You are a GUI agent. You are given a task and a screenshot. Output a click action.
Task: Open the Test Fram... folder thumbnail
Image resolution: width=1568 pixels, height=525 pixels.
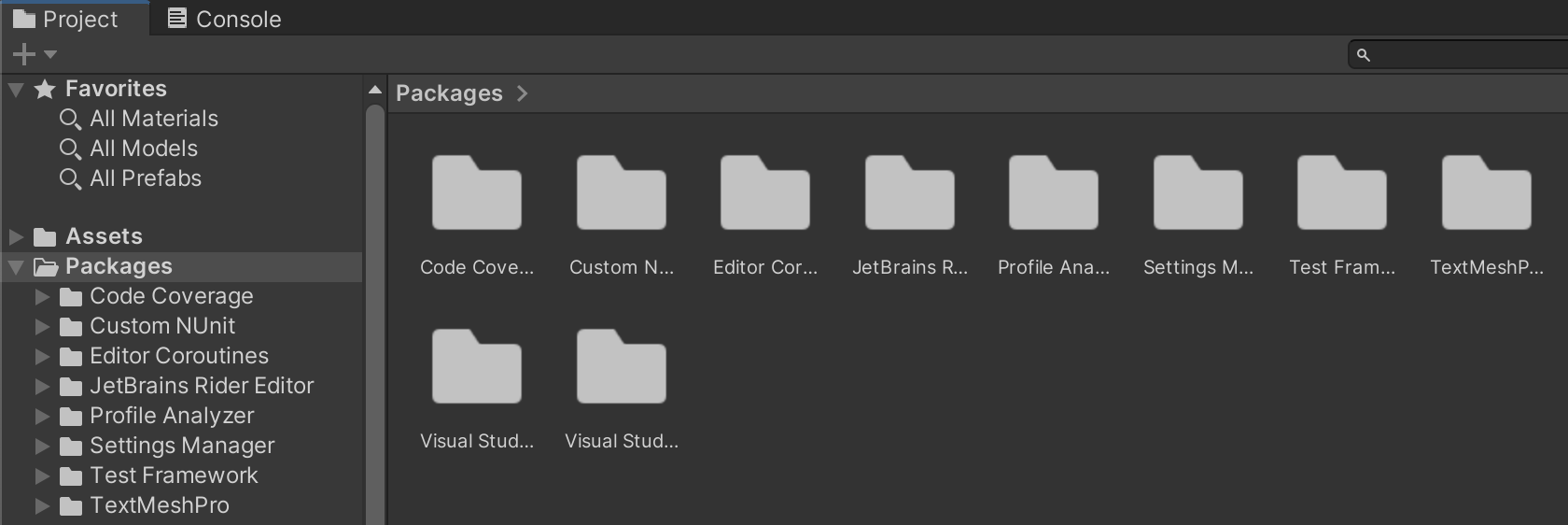point(1341,193)
